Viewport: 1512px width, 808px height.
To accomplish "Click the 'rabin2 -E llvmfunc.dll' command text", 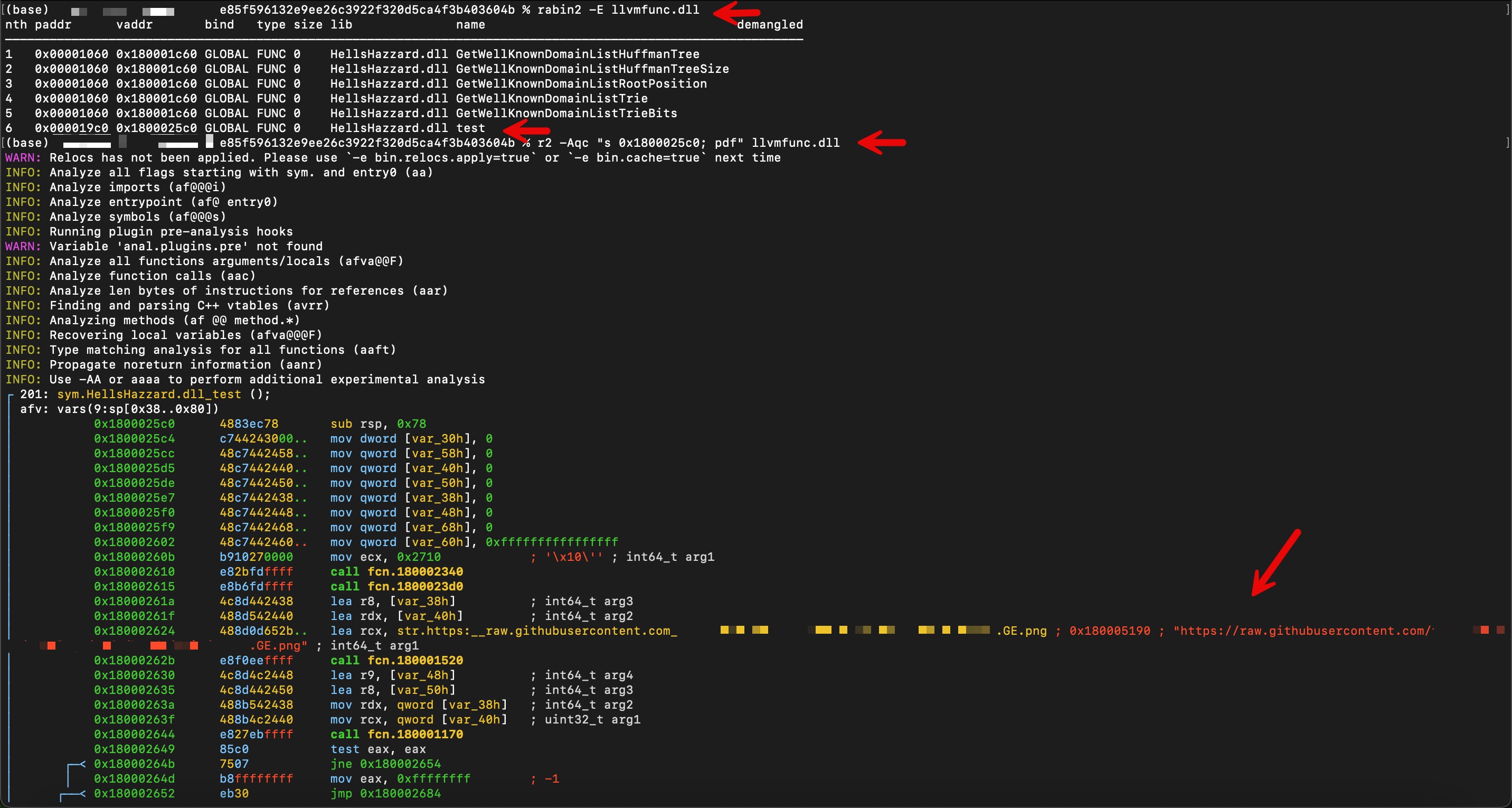I will [618, 10].
